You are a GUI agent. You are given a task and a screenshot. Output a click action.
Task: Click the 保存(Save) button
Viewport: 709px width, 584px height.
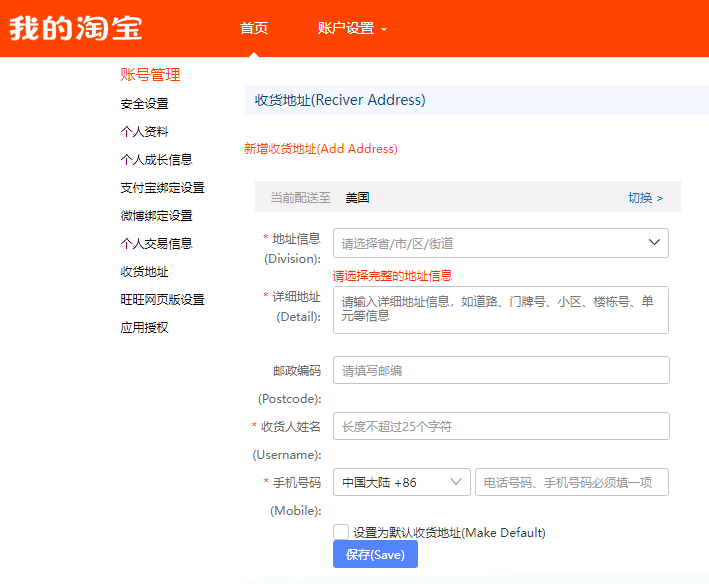(x=375, y=555)
